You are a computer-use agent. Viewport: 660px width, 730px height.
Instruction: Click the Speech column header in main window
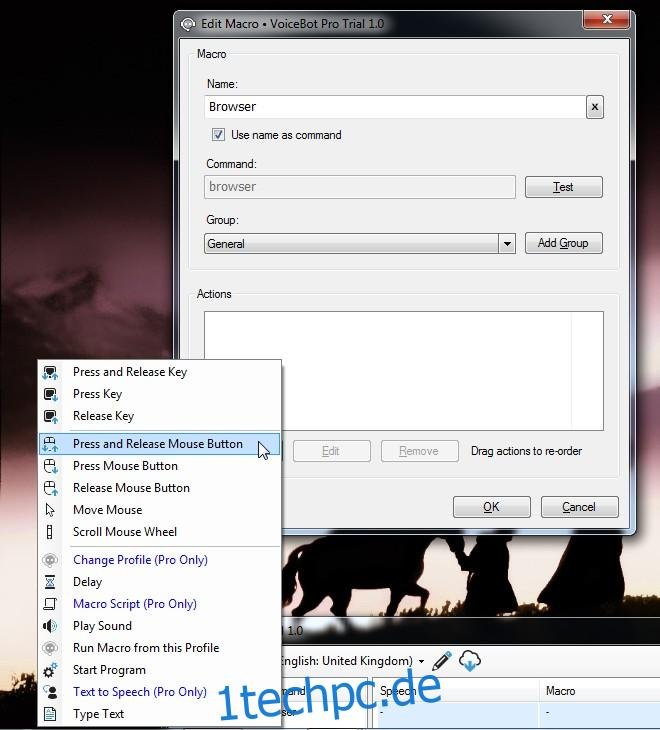click(458, 691)
